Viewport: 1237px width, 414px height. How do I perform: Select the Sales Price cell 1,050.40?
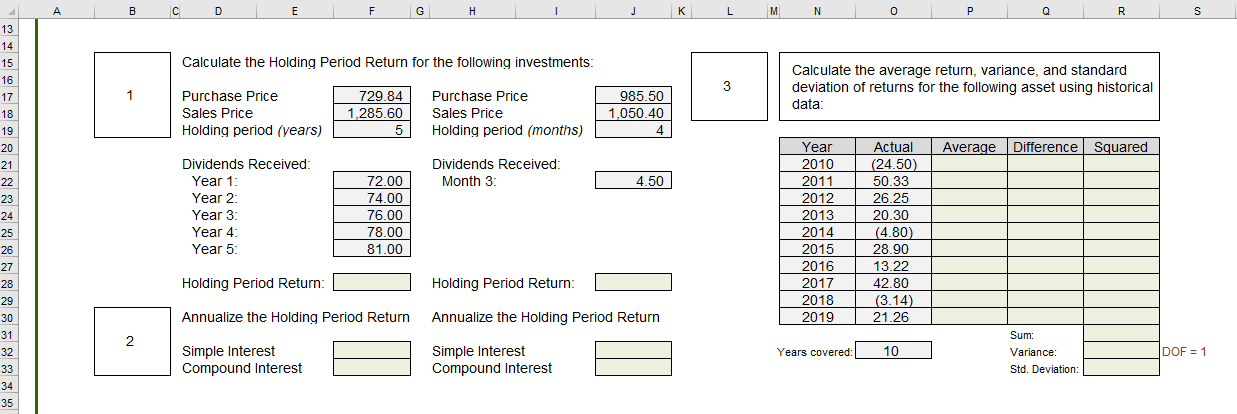633,113
